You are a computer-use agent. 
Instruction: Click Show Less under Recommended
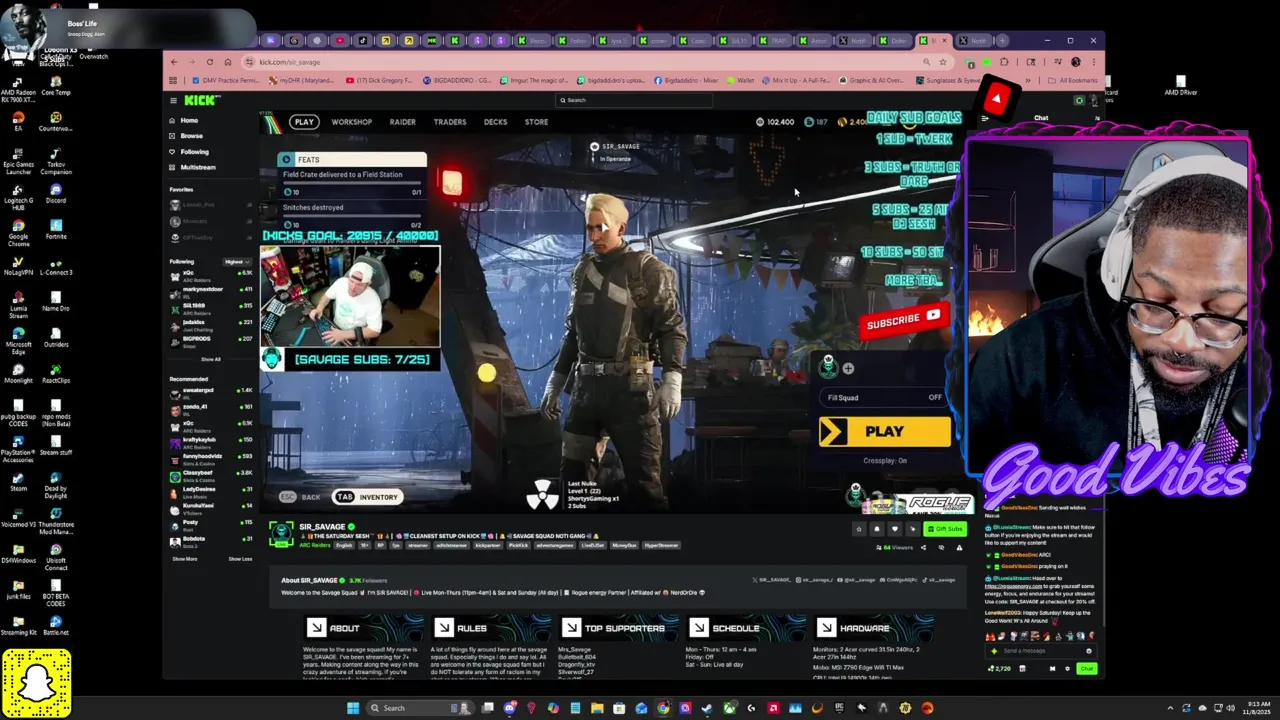[240, 559]
